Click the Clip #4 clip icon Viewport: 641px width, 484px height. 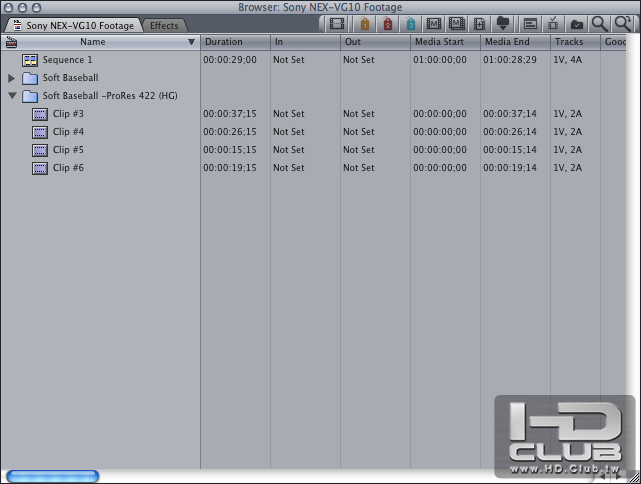pyautogui.click(x=40, y=132)
